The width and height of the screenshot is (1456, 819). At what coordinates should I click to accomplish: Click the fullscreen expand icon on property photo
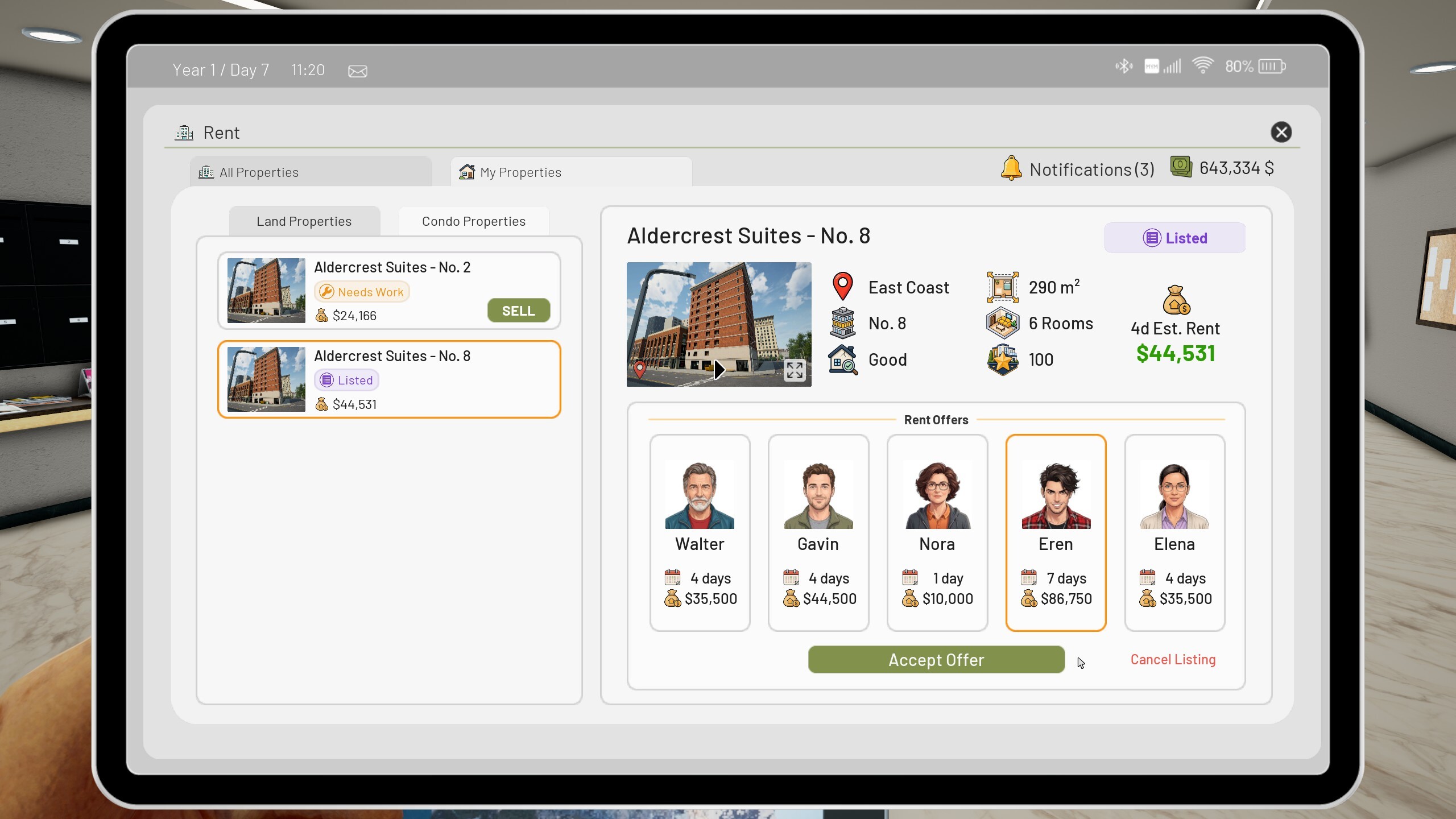pos(795,370)
